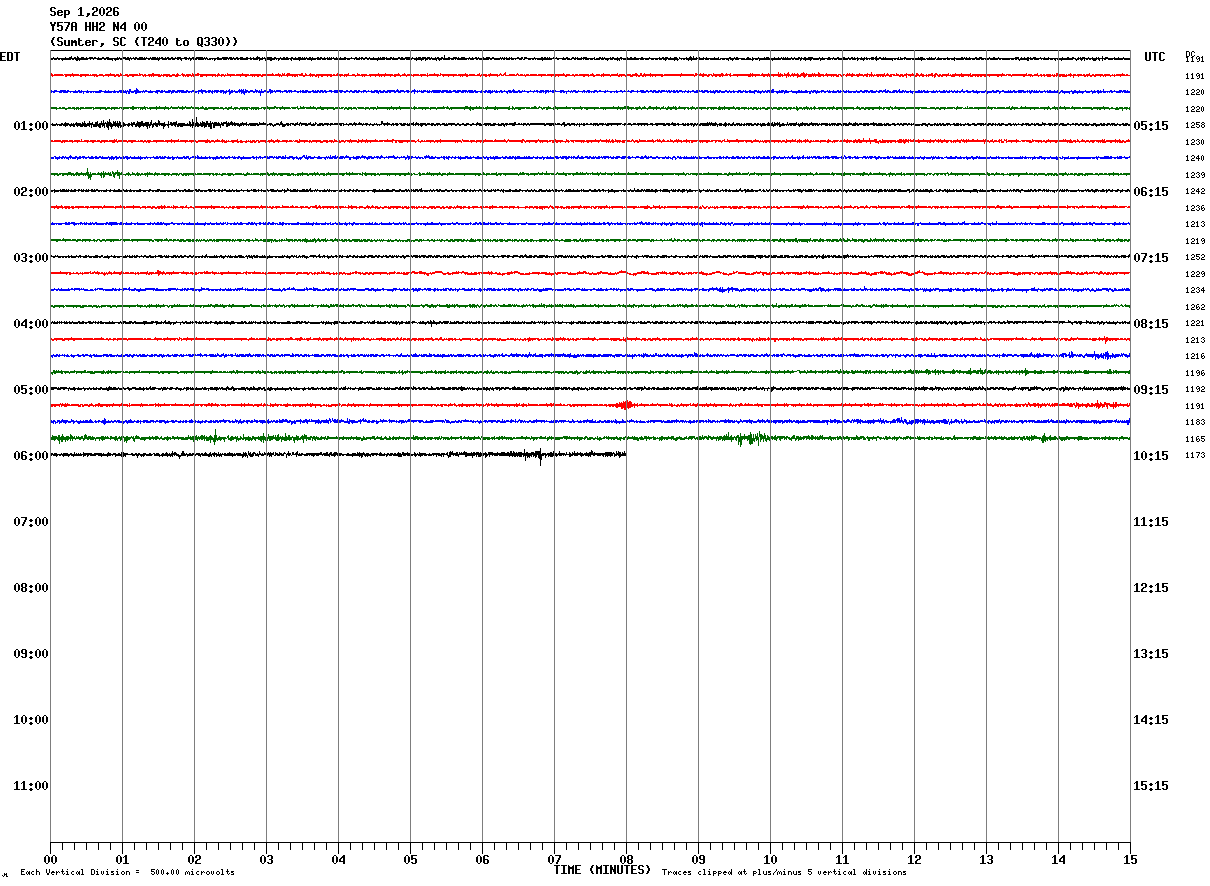Click the 05:15 UTC time label
The height and width of the screenshot is (886, 1210).
coord(1148,126)
